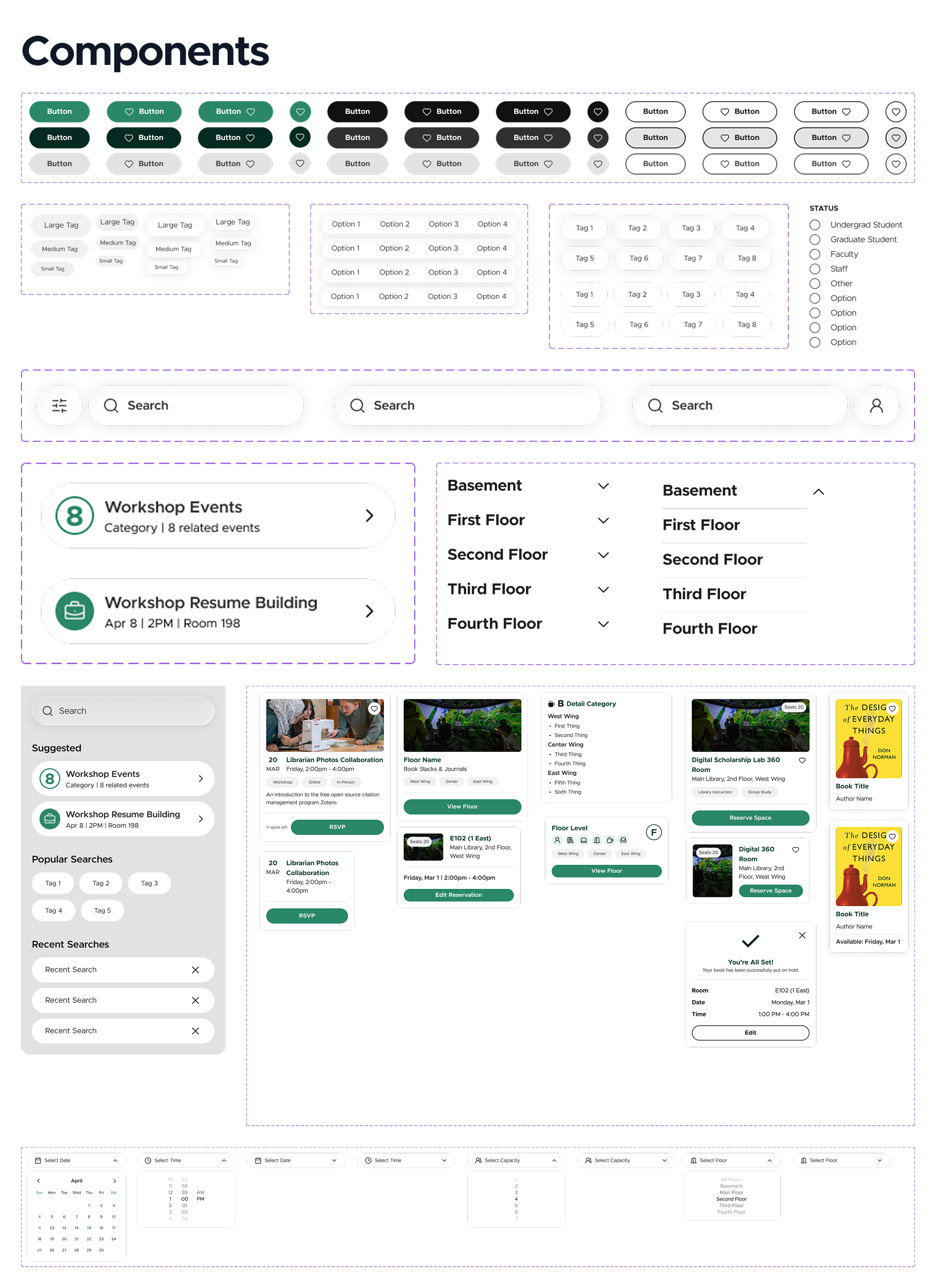
Task: Click Reserve Space on Digital 360 Room card
Action: 770,891
